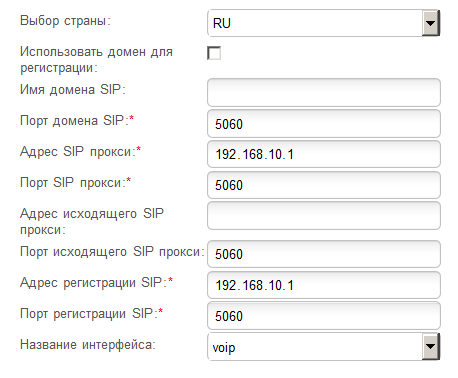458x378 pixels.
Task: Click the 'Использовать домен для регистрации' label text
Action: point(96,60)
